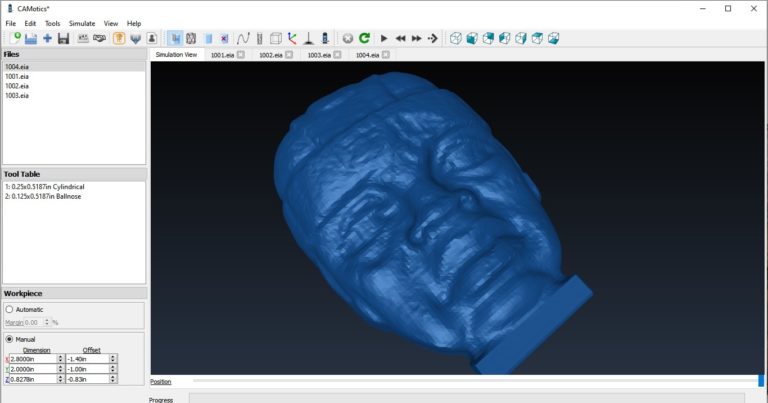Click the X Offset input field

pos(86,358)
